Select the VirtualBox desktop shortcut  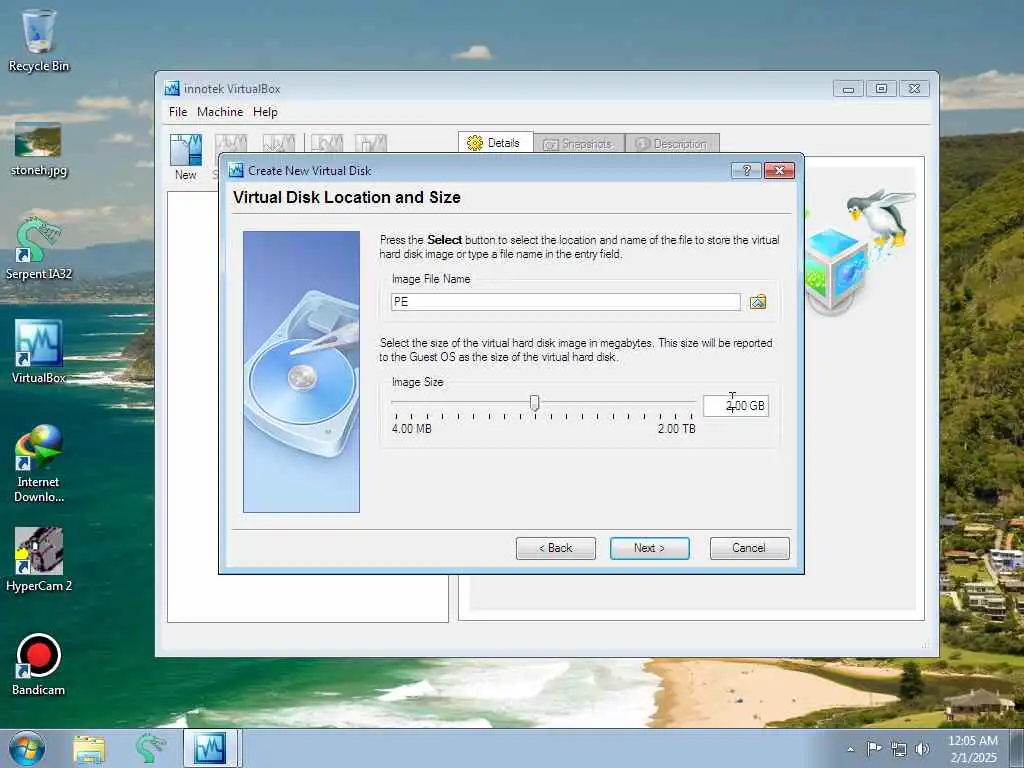tap(39, 351)
